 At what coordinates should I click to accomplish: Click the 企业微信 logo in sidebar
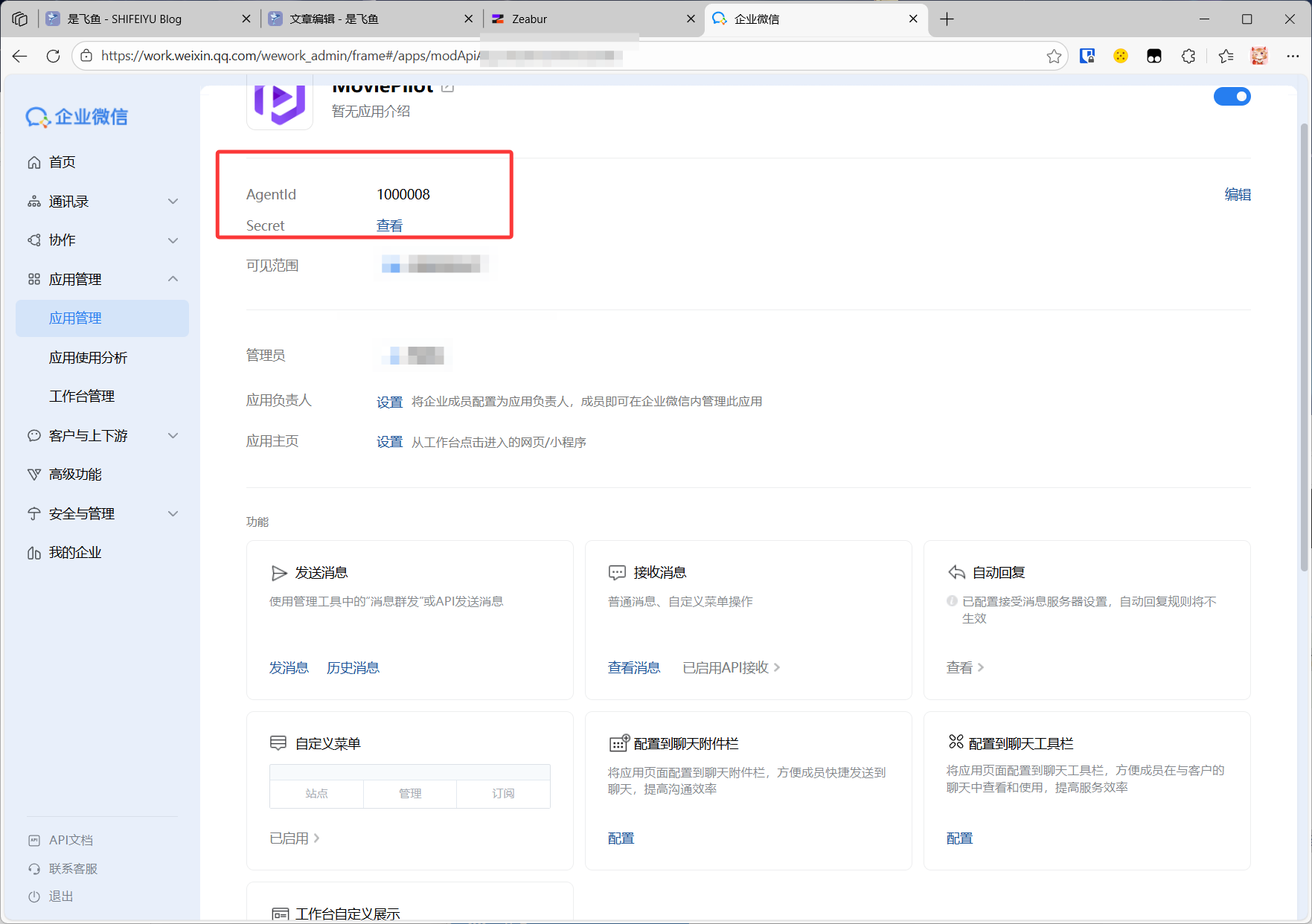pos(77,117)
